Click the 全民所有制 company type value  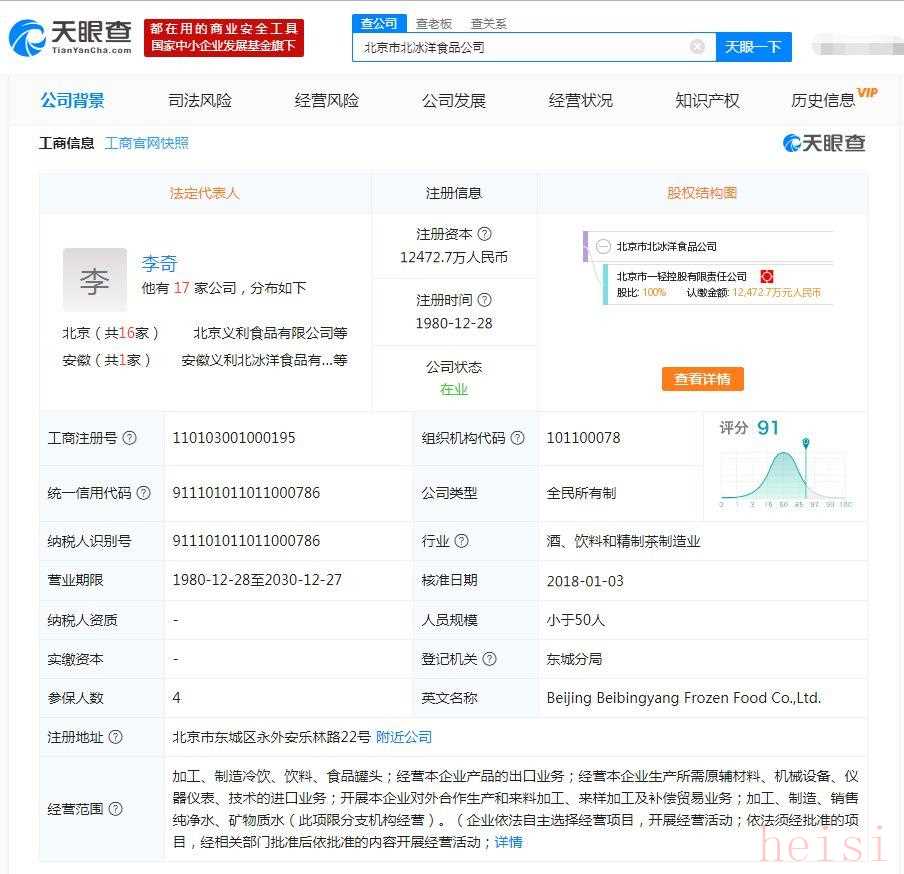(x=581, y=493)
